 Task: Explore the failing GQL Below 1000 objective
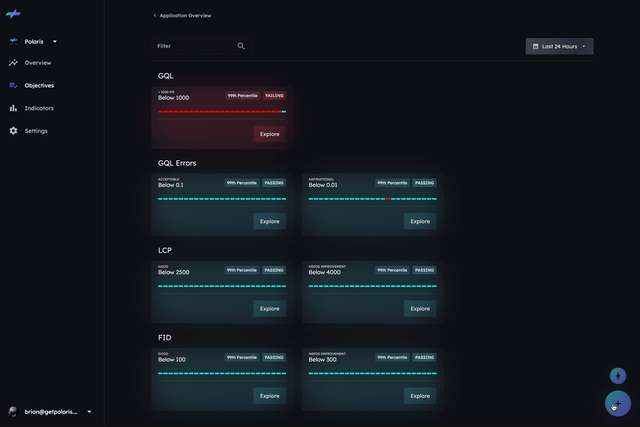[x=269, y=134]
